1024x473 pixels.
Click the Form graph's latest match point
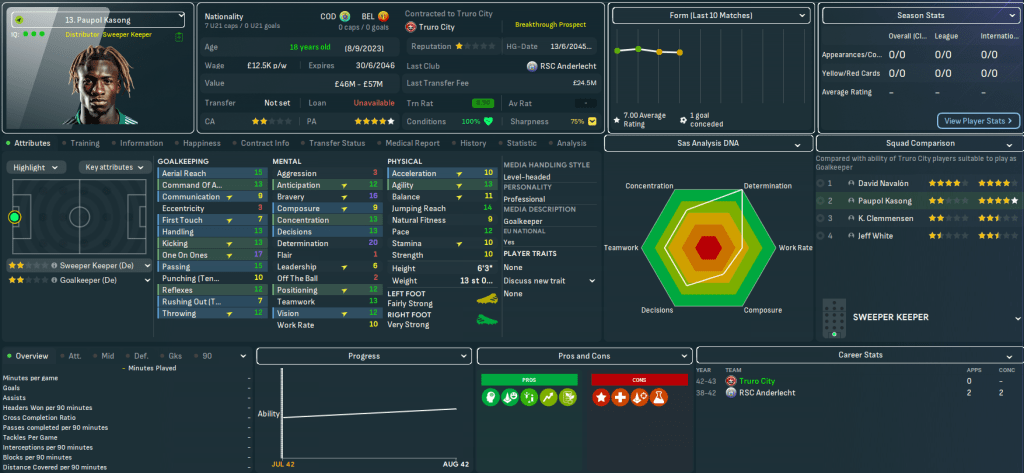679,52
